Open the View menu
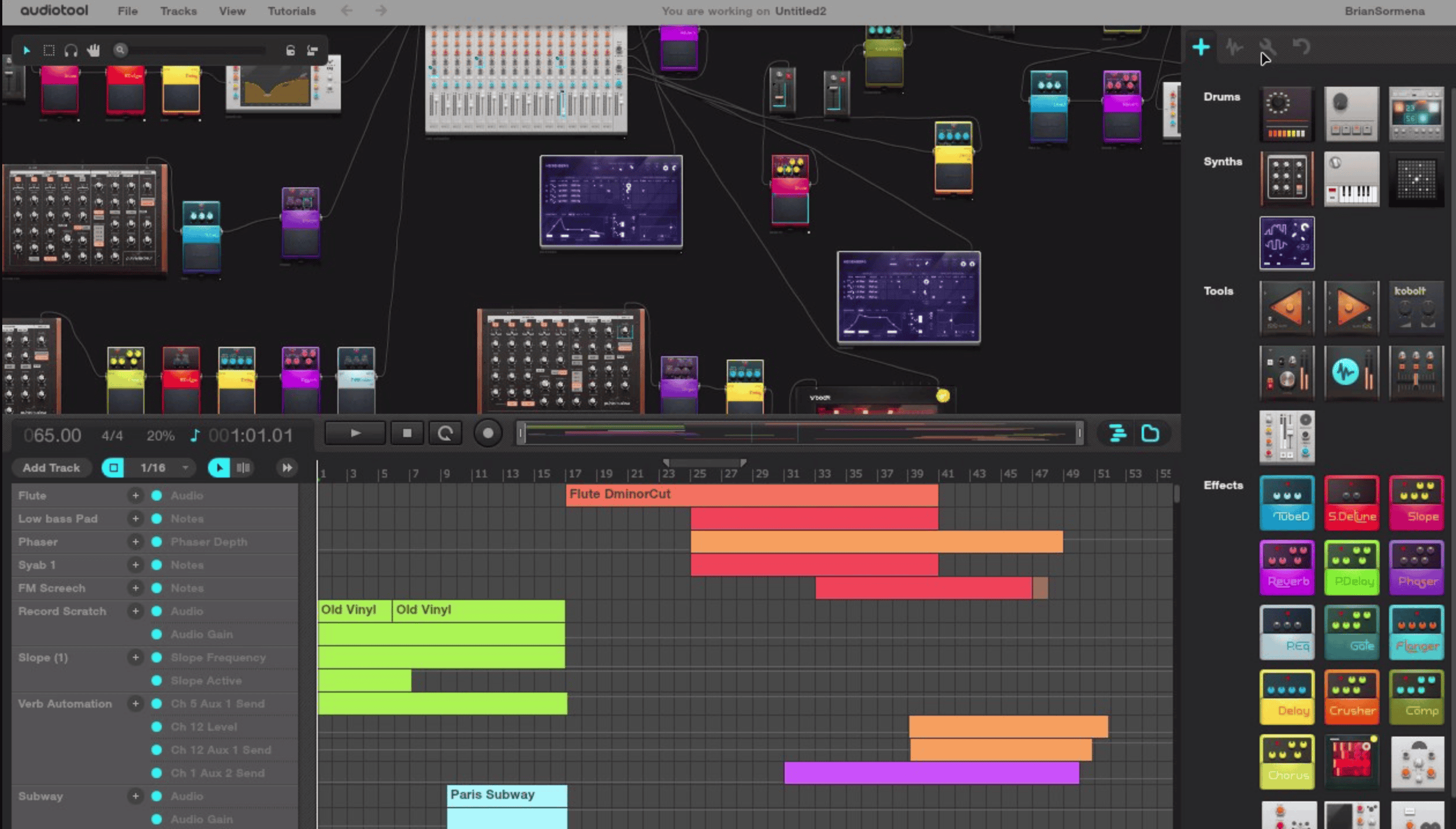1456x829 pixels. tap(232, 11)
